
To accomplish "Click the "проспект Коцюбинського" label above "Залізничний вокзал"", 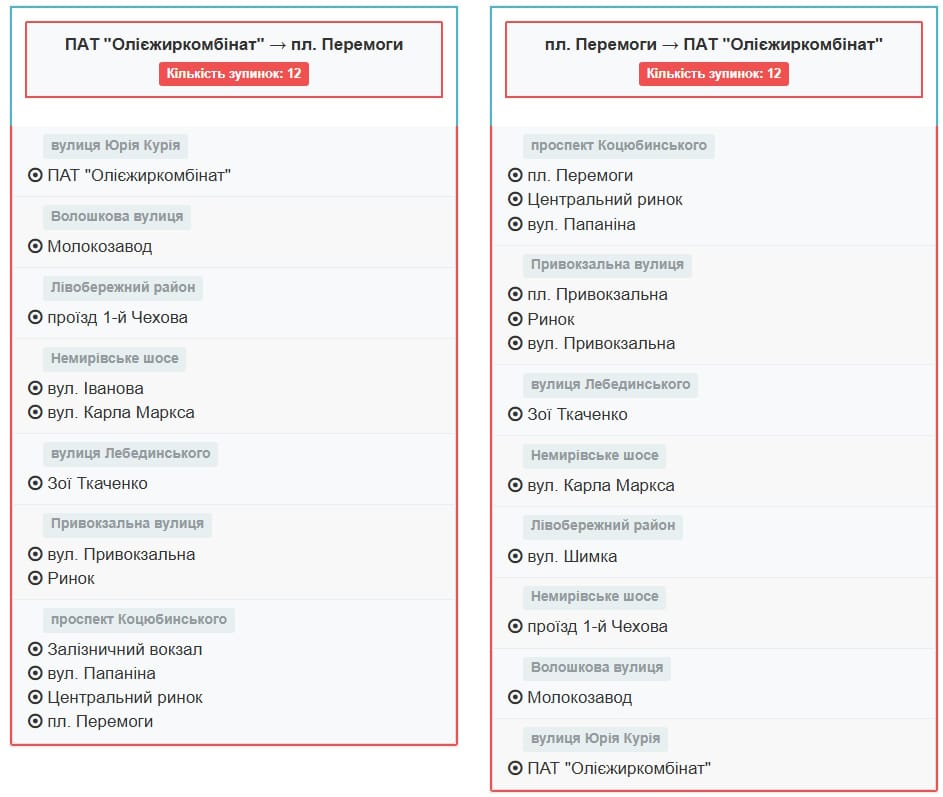I will (138, 619).
